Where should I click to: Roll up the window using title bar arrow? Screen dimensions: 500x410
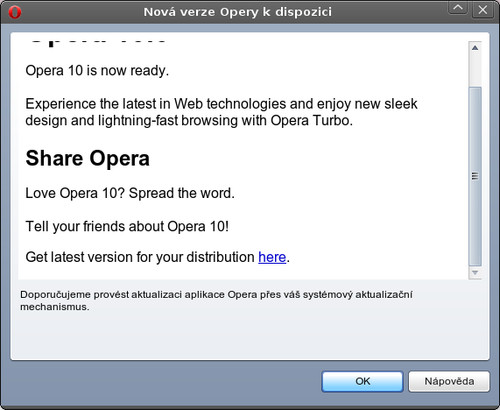(458, 9)
